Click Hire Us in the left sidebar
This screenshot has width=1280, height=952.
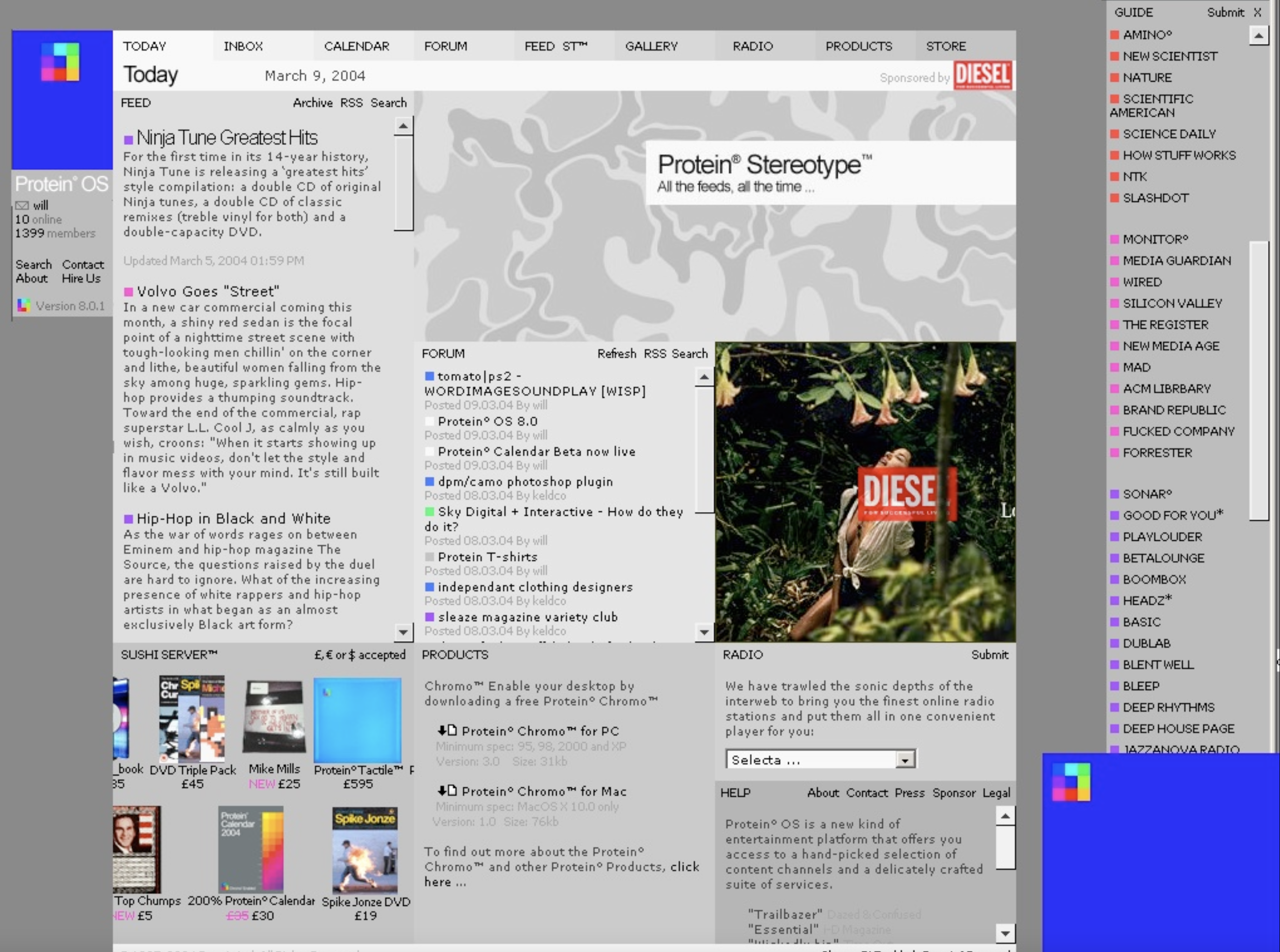click(x=81, y=278)
